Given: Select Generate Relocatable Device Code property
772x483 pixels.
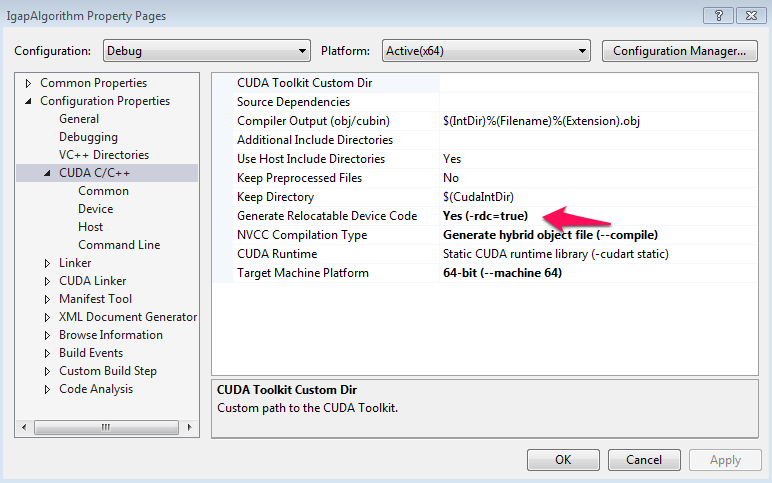Looking at the screenshot, I should click(326, 216).
